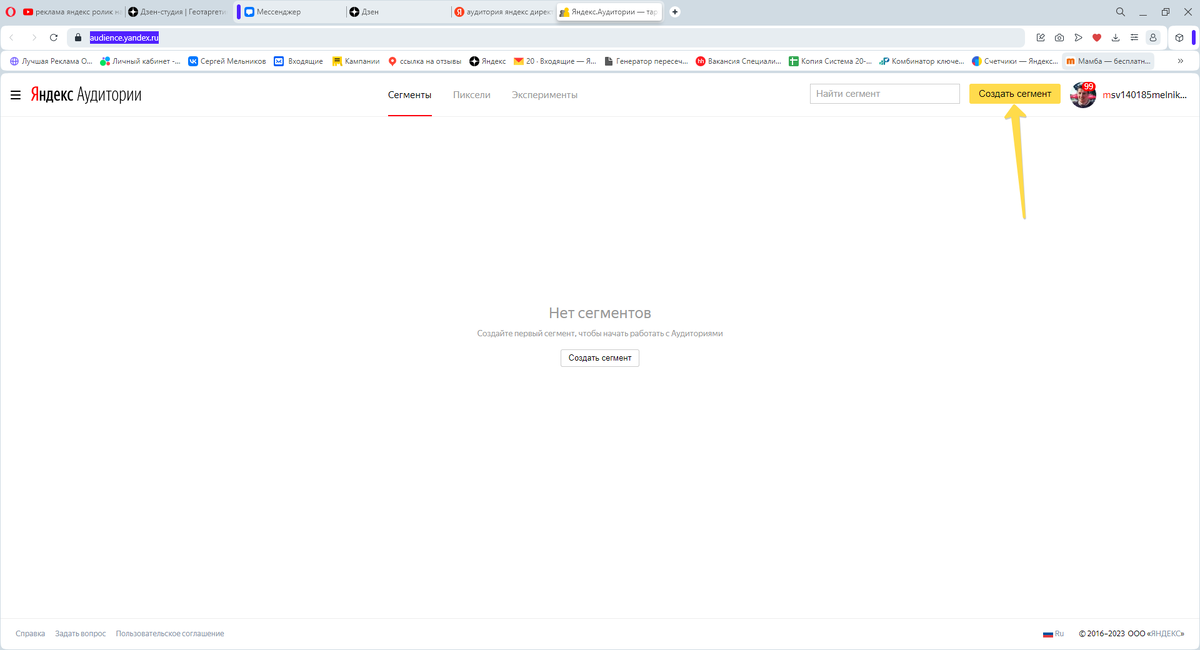Open the Яндекс bookmark

coord(488,61)
